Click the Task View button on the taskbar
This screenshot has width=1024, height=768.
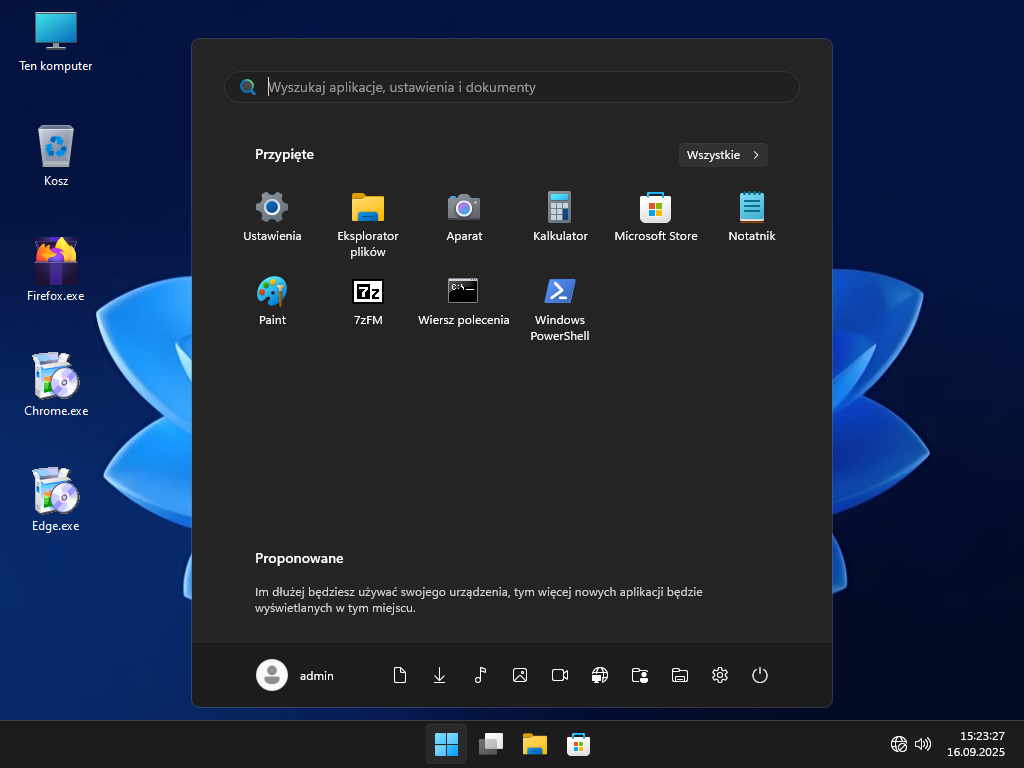pos(490,744)
